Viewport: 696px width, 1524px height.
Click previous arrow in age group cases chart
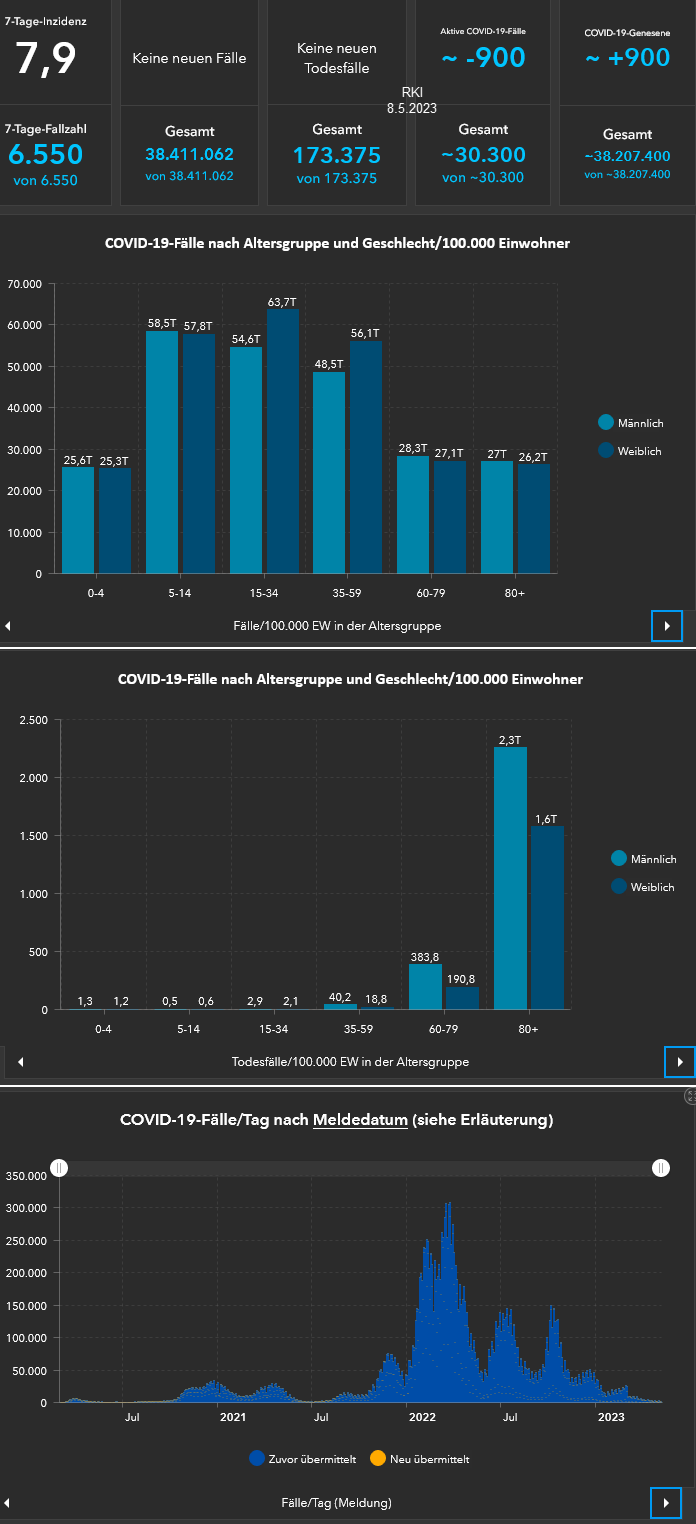(9, 626)
